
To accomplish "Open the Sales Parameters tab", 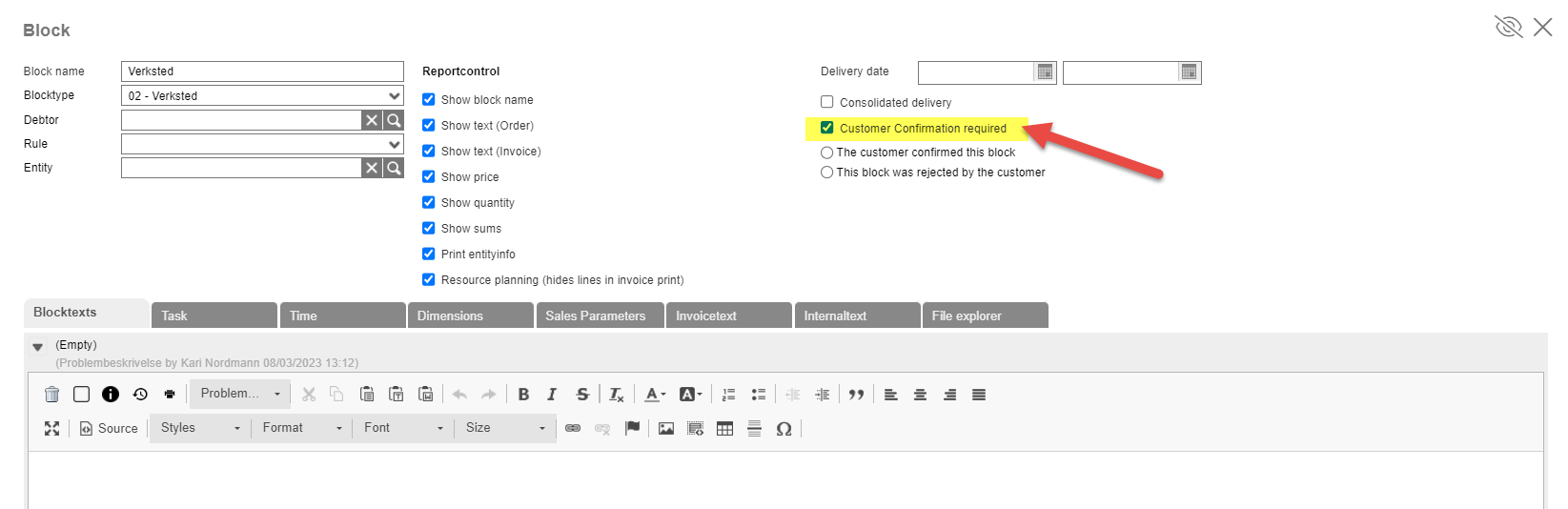I will tap(600, 316).
